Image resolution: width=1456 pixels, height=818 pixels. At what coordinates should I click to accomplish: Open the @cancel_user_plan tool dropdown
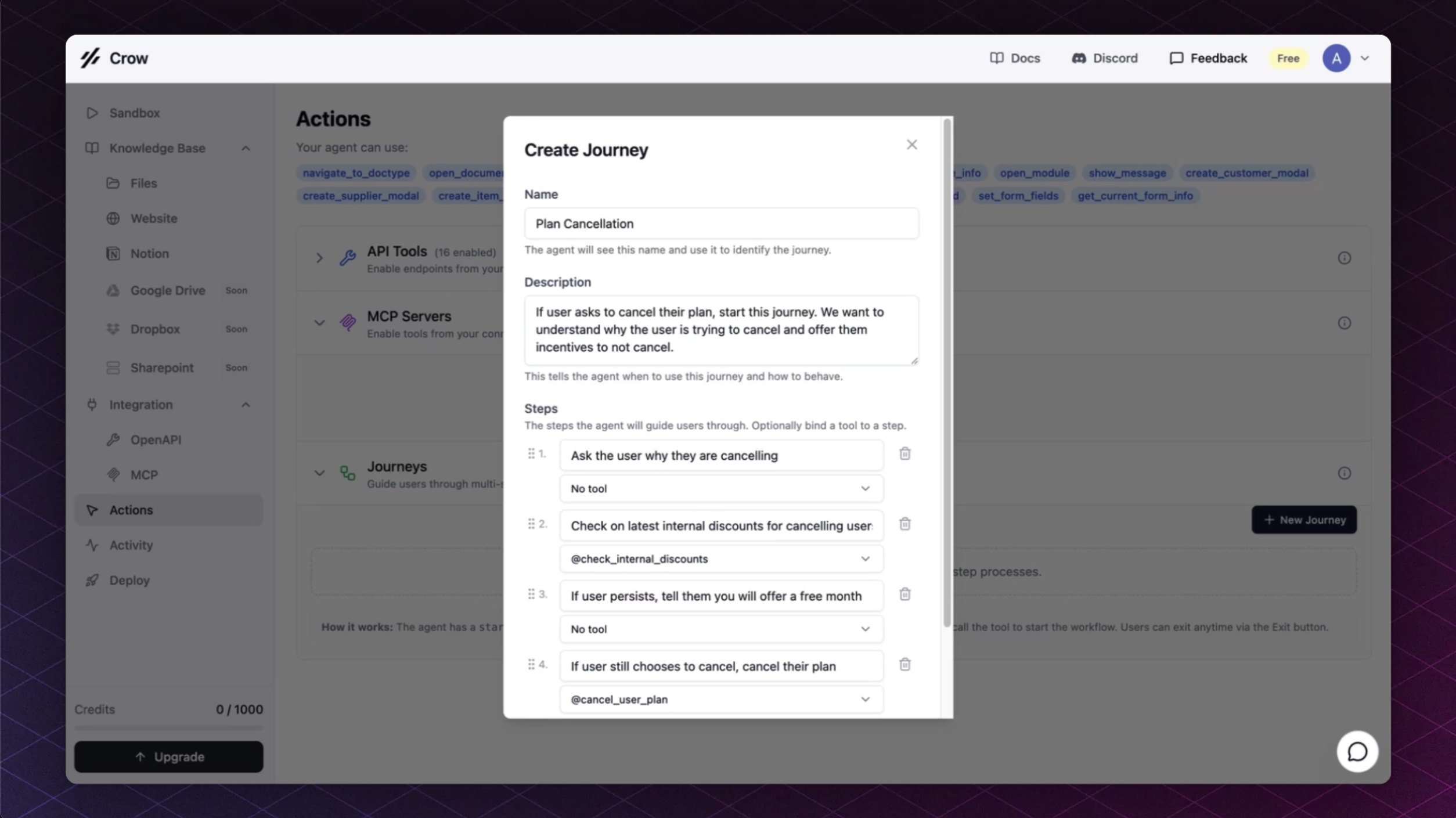pyautogui.click(x=720, y=699)
